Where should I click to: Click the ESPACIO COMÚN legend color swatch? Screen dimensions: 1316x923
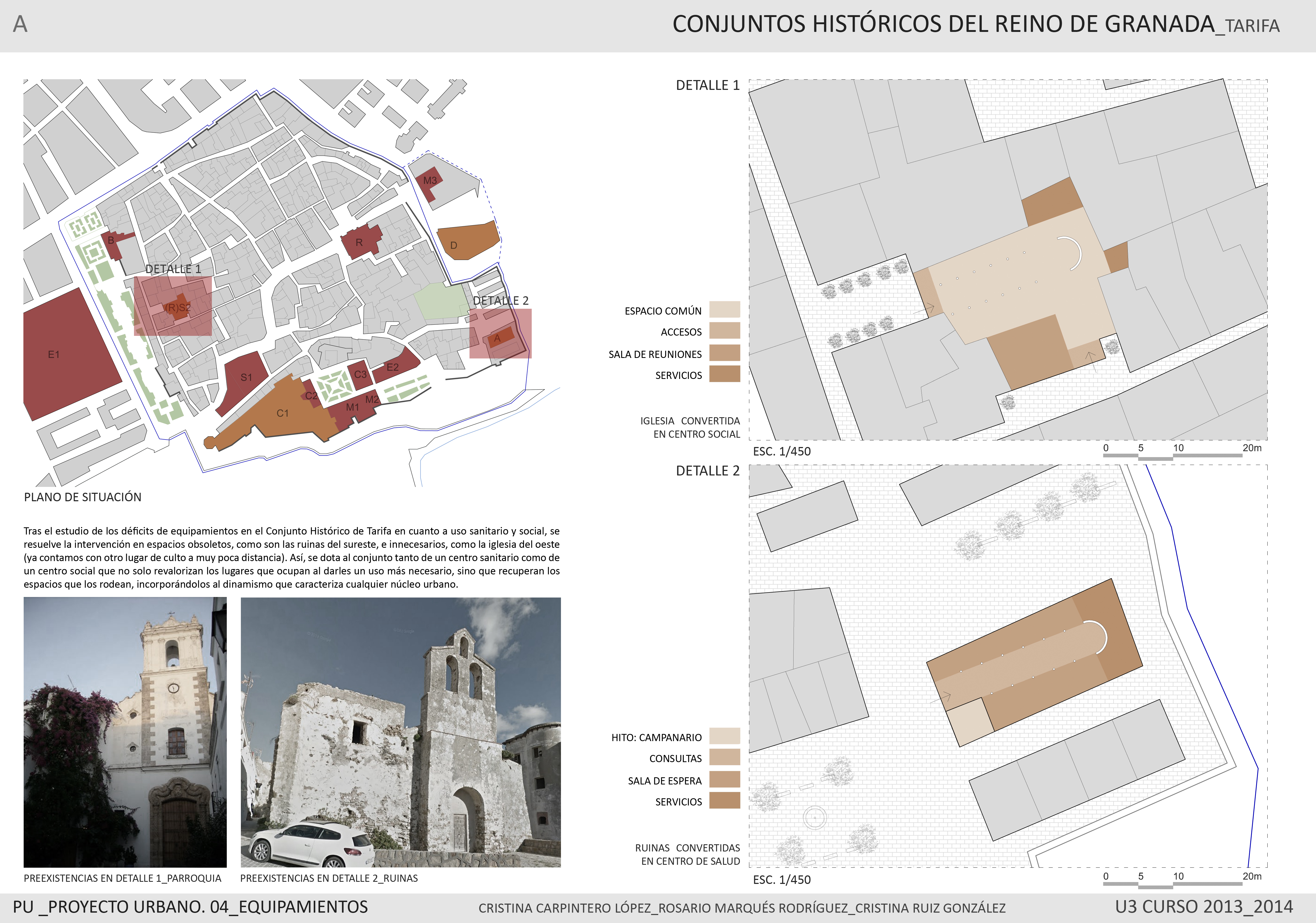[x=724, y=310]
